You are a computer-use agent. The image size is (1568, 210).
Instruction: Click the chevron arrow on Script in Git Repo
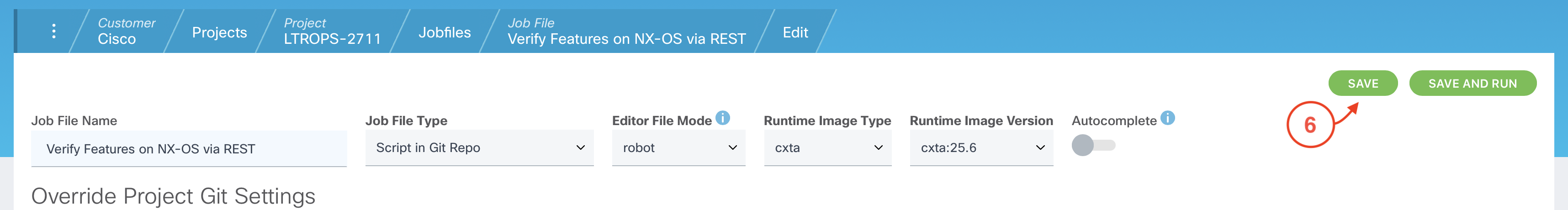[x=580, y=148]
